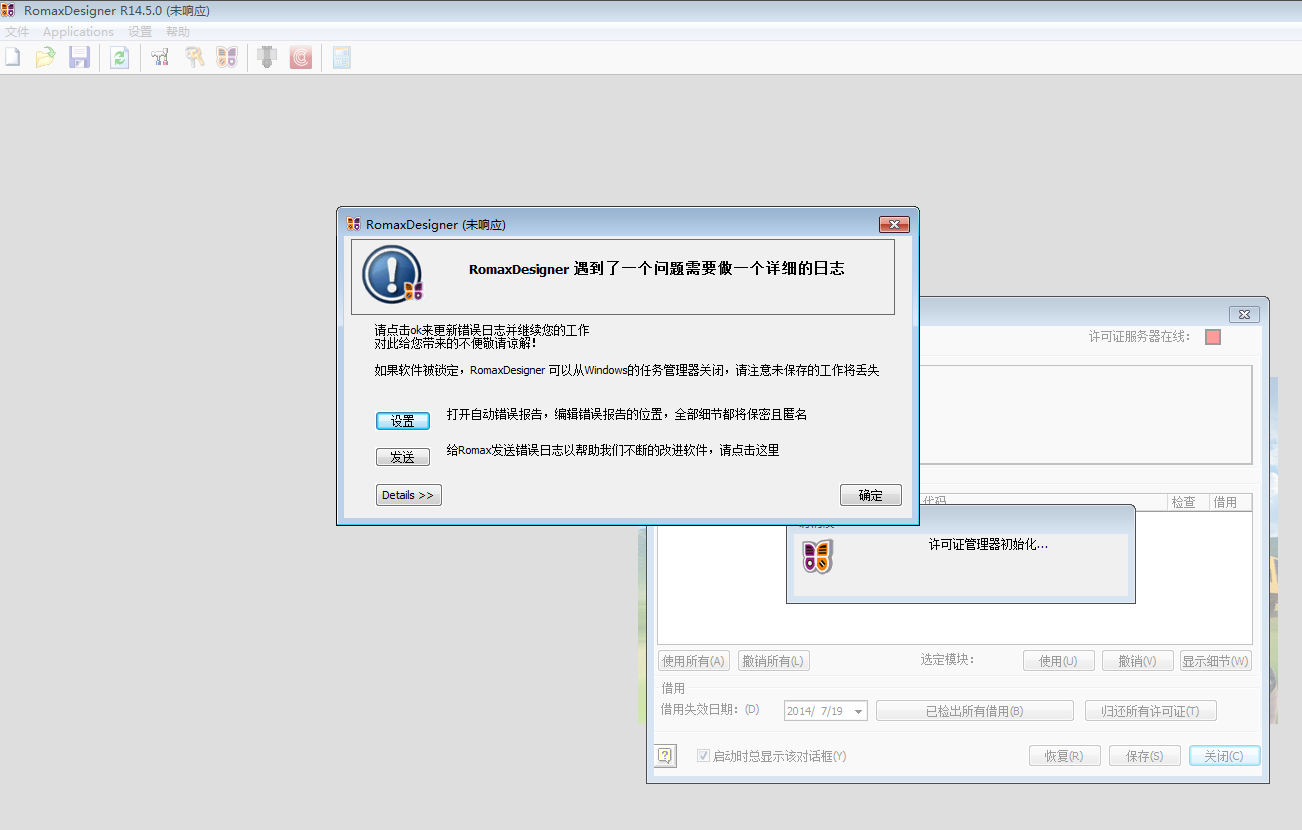Confirm the error dialog with 确定
This screenshot has width=1302, height=830.
click(871, 495)
